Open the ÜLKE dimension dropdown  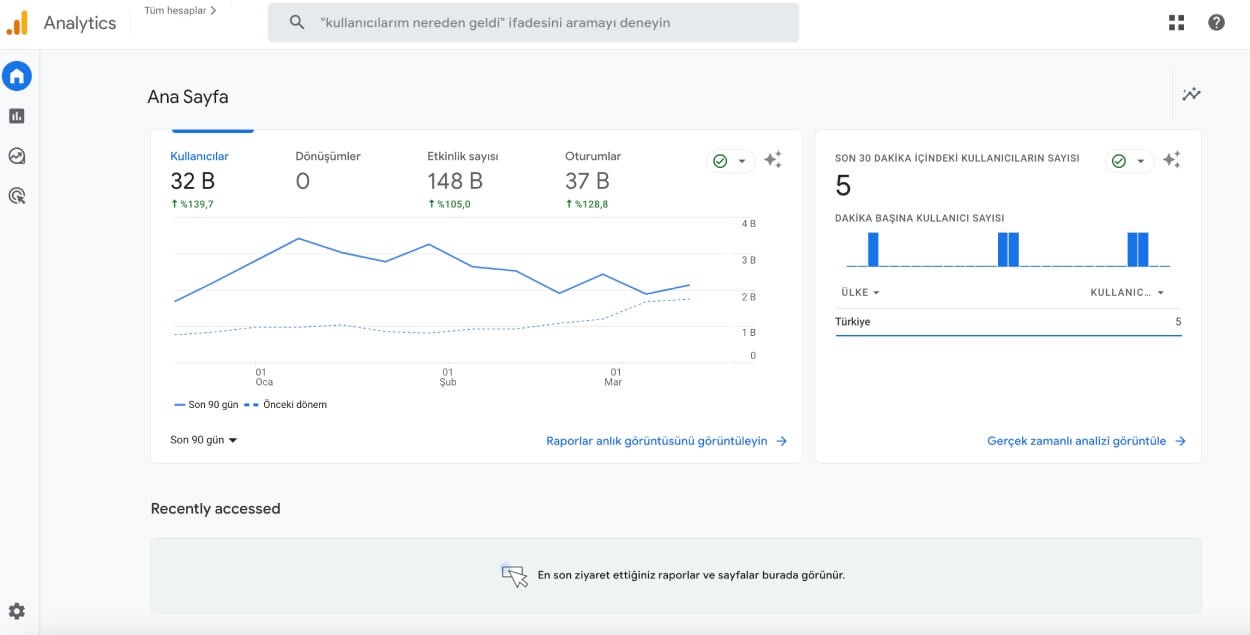(861, 293)
